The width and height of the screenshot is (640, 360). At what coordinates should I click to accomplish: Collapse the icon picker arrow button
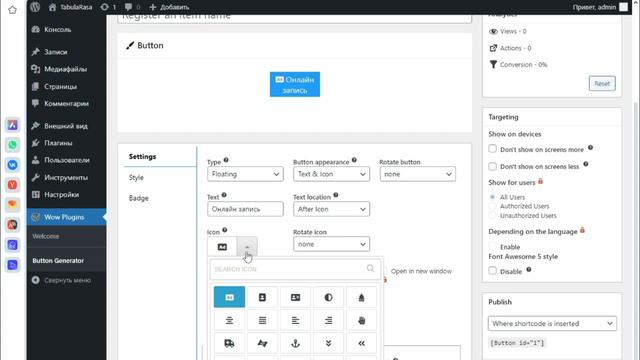point(247,247)
